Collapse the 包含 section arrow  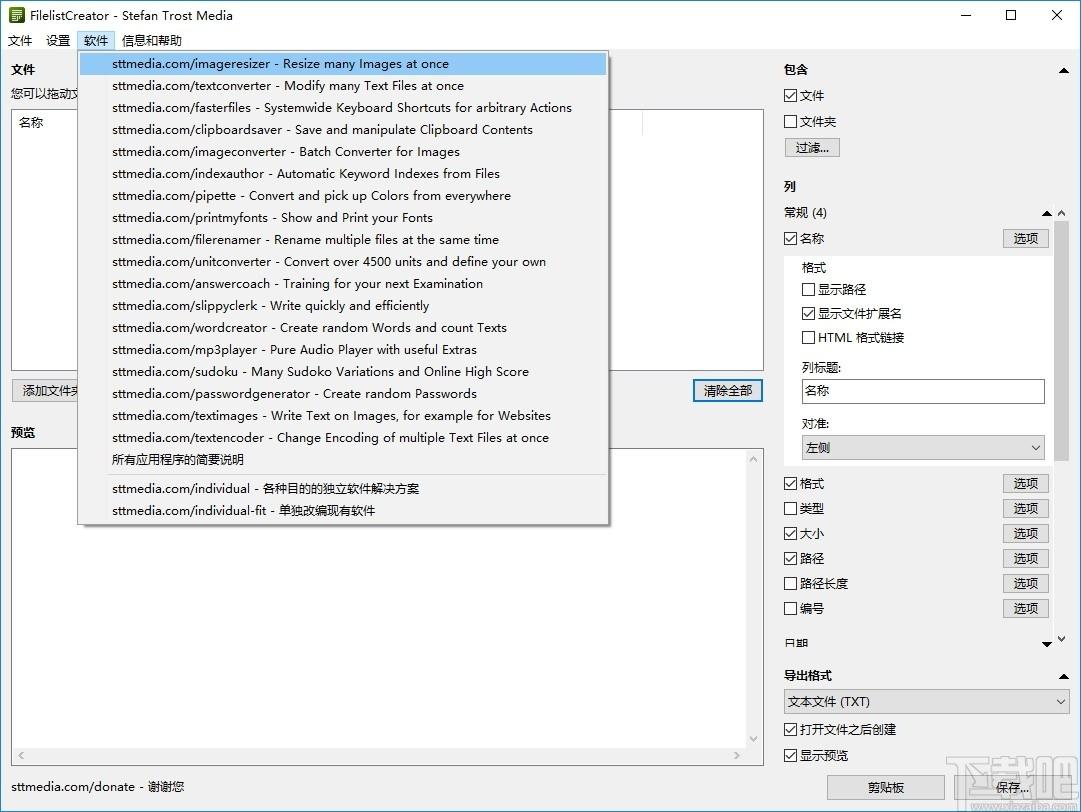[1064, 70]
